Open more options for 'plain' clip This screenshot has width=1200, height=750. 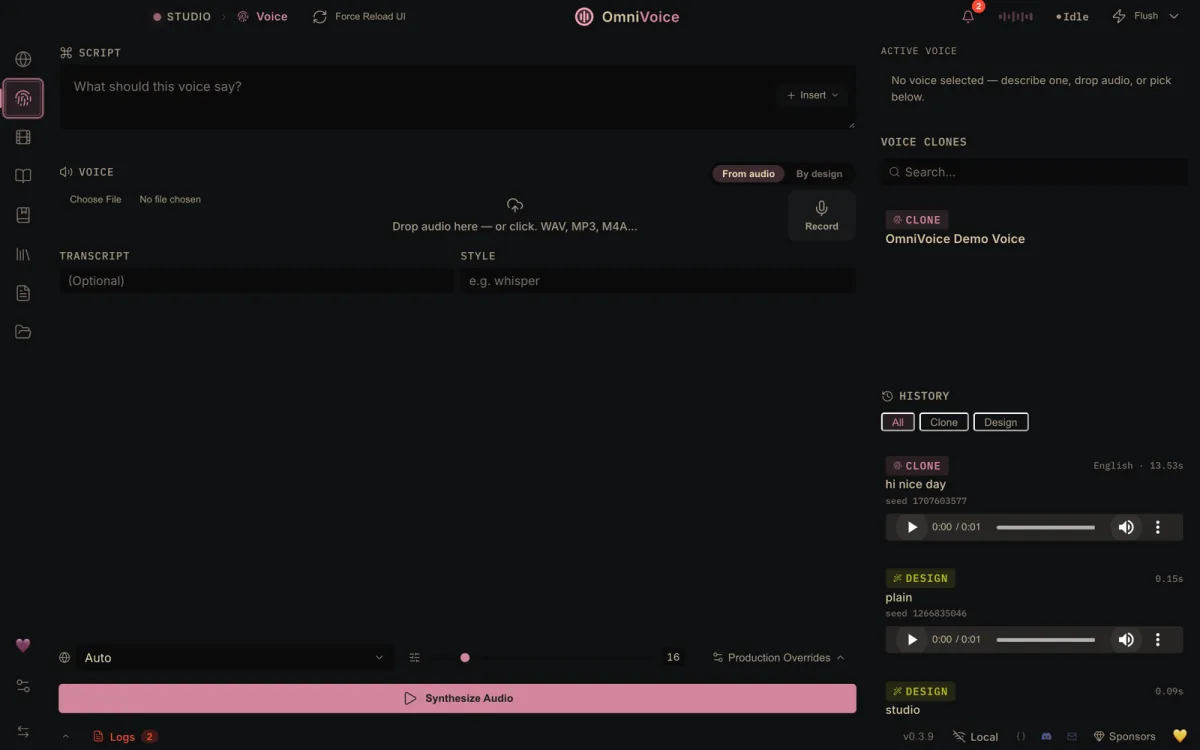click(x=1158, y=639)
